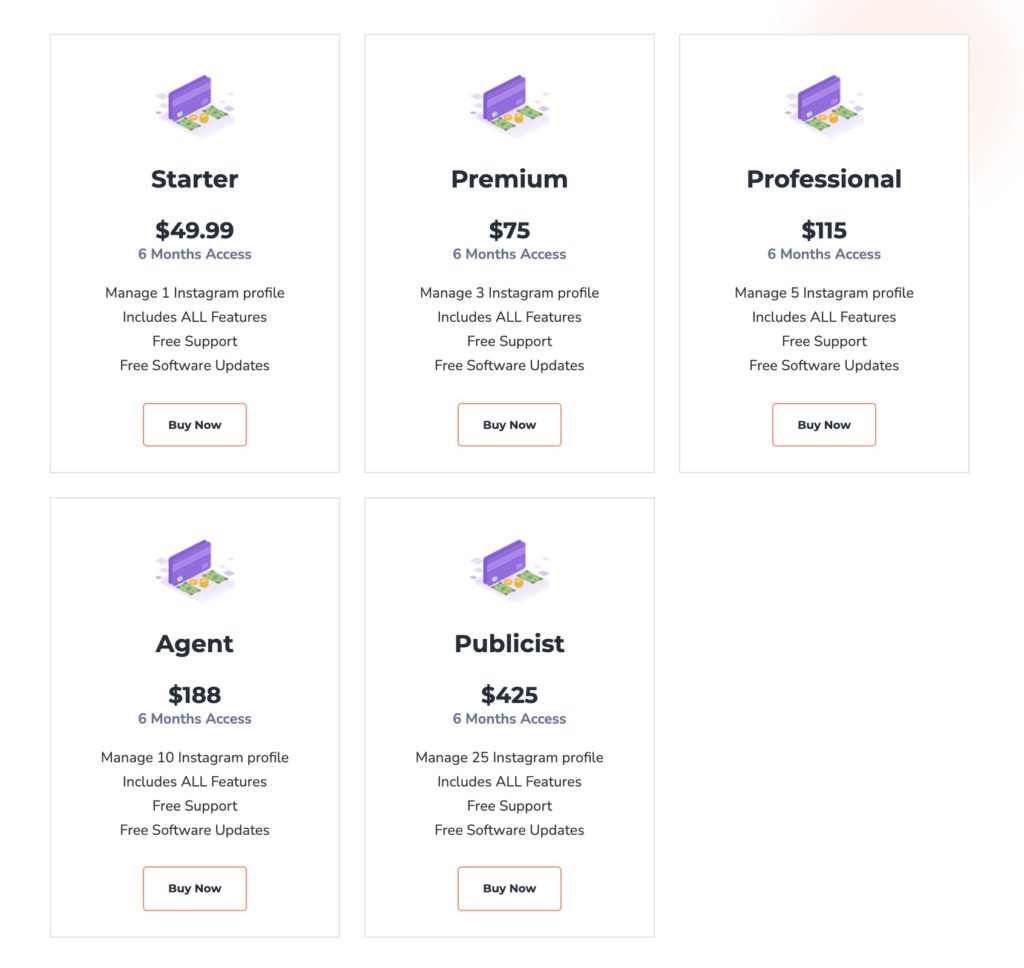Select the Premium plan heading

pyautogui.click(x=509, y=179)
